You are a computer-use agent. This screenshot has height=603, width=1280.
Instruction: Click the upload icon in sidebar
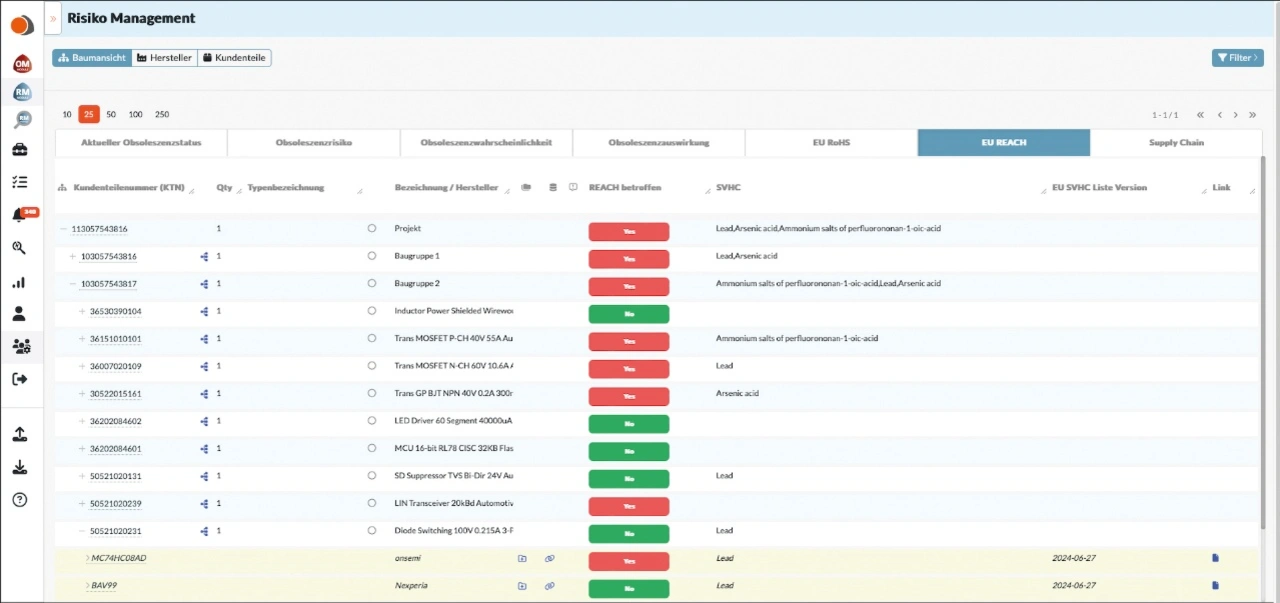click(20, 435)
